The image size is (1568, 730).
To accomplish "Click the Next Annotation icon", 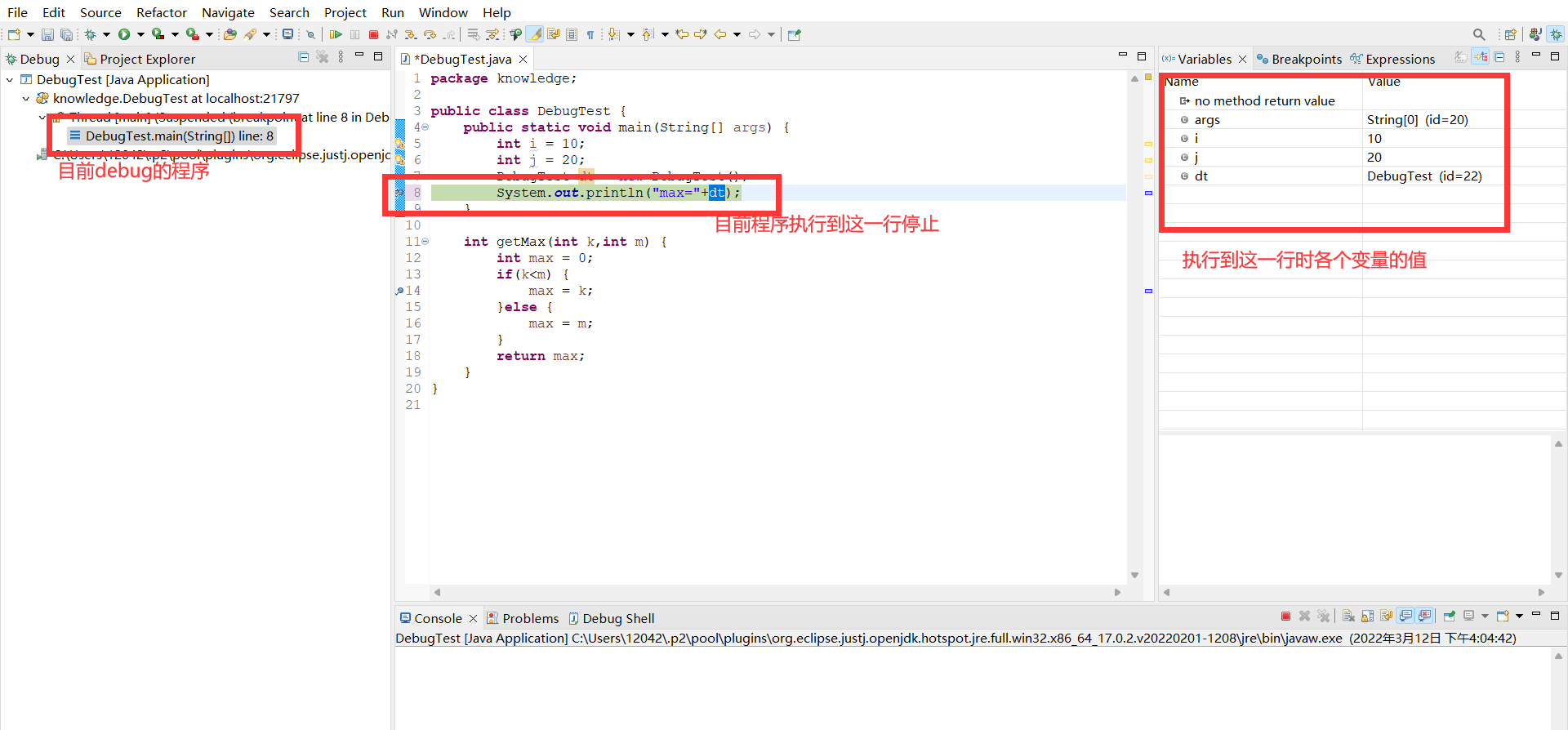I will 613,34.
